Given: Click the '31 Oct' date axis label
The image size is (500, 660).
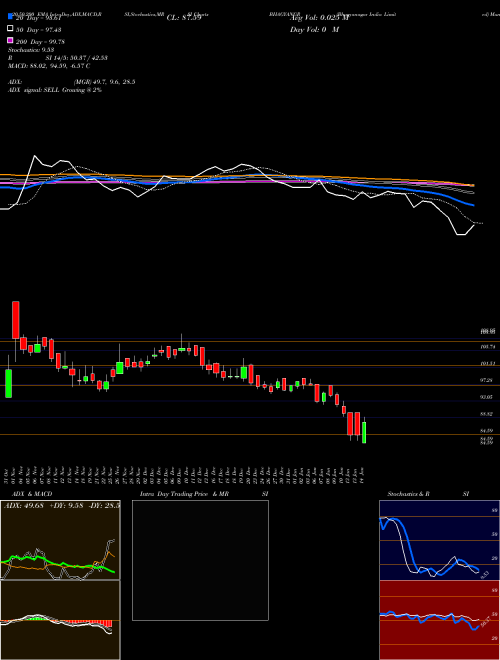Looking at the screenshot, I should [7, 474].
